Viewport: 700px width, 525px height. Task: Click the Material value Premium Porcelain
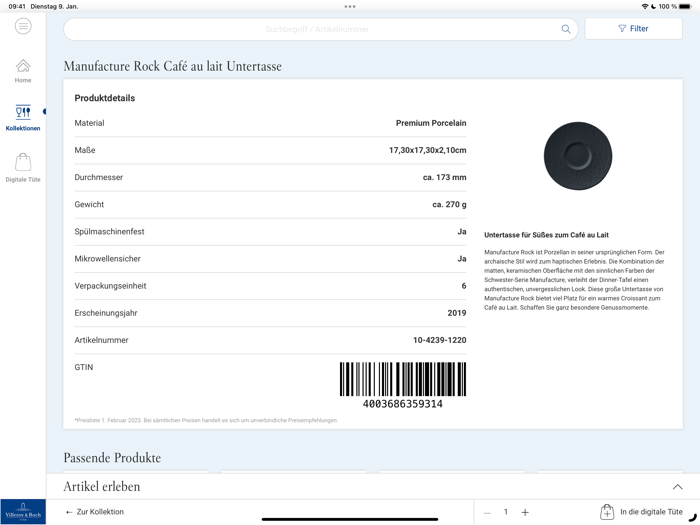(431, 123)
